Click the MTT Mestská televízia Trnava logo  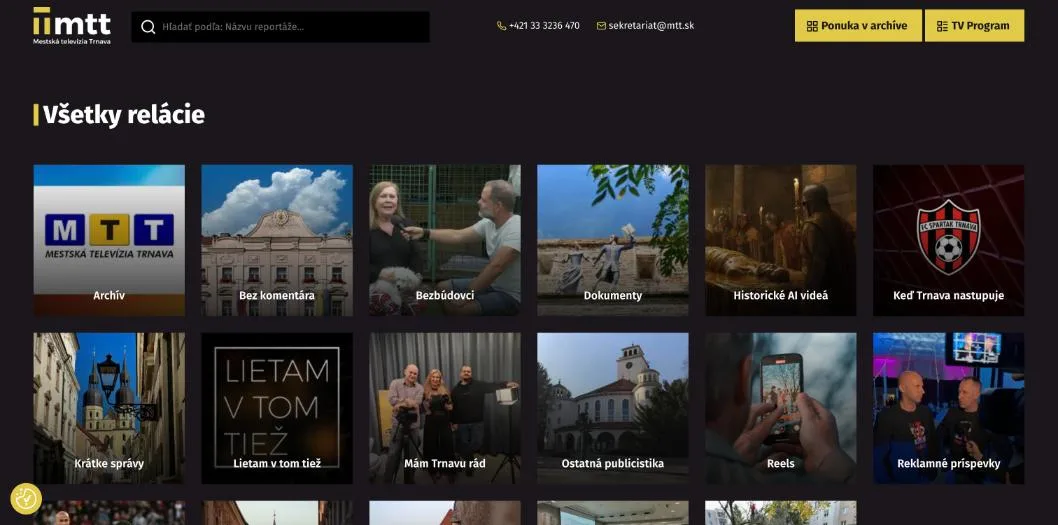72,26
